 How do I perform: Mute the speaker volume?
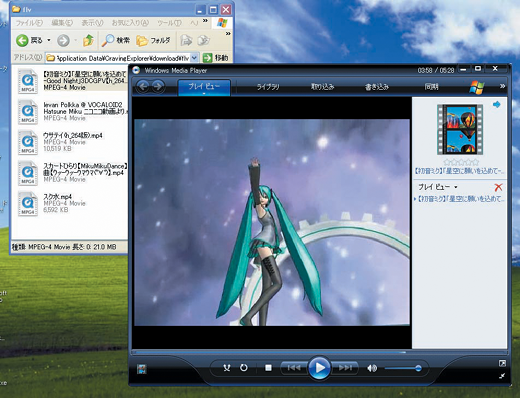pos(372,368)
